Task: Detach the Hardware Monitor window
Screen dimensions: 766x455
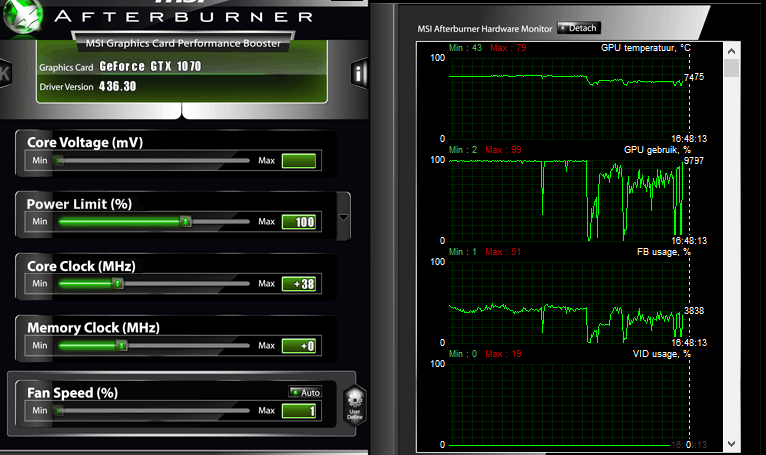Action: pos(578,28)
